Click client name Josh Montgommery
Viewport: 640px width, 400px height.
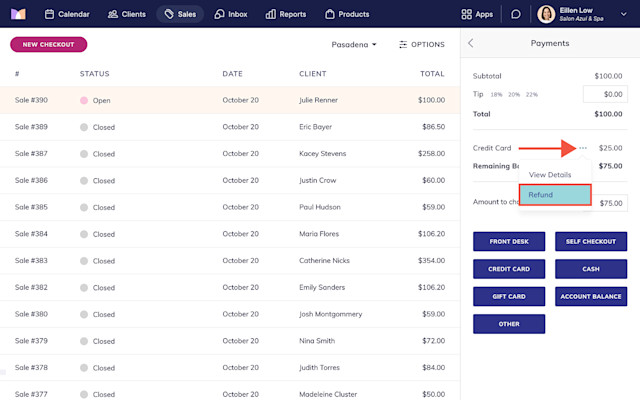click(331, 314)
